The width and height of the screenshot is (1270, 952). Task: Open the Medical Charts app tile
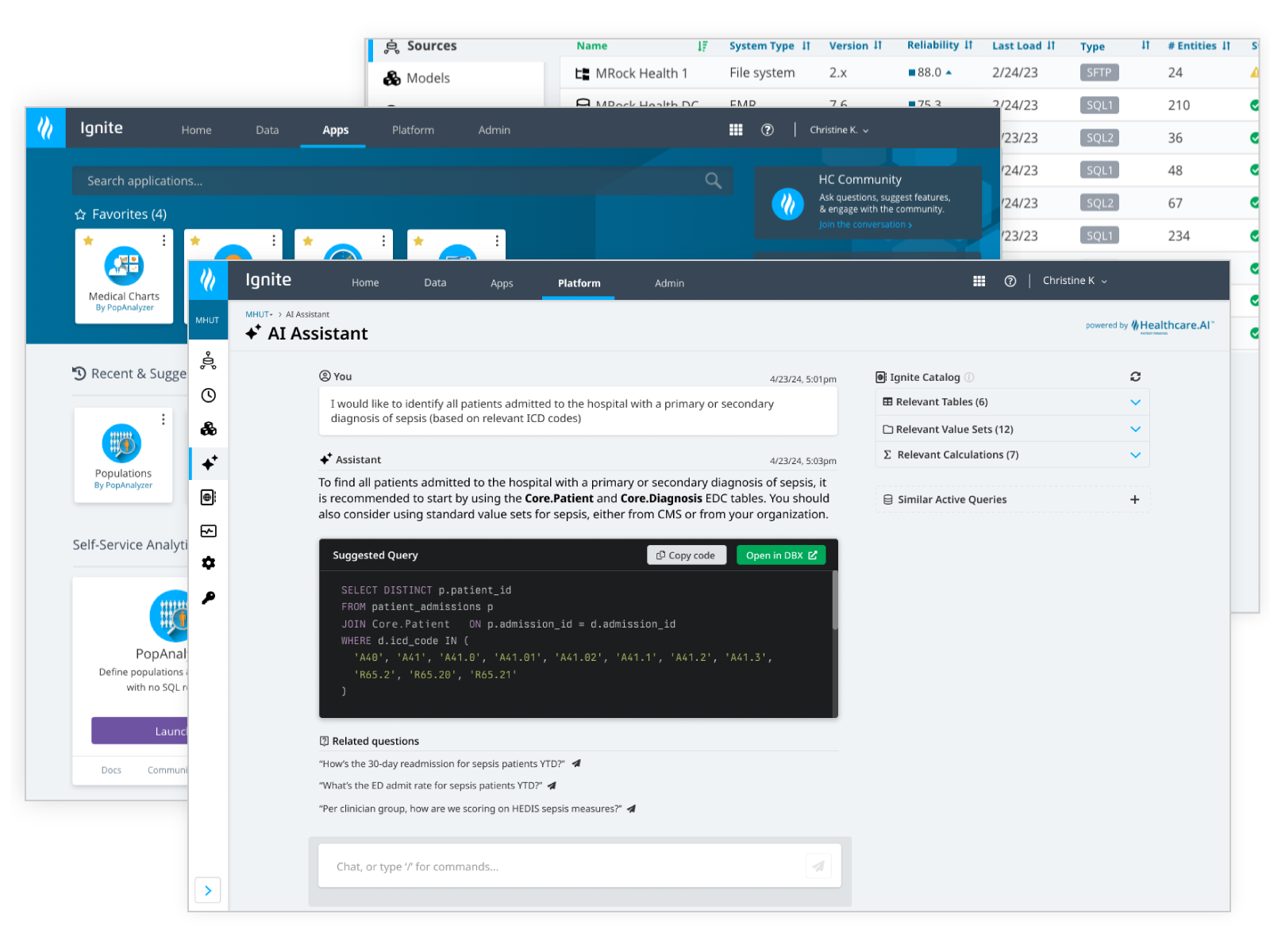[124, 276]
